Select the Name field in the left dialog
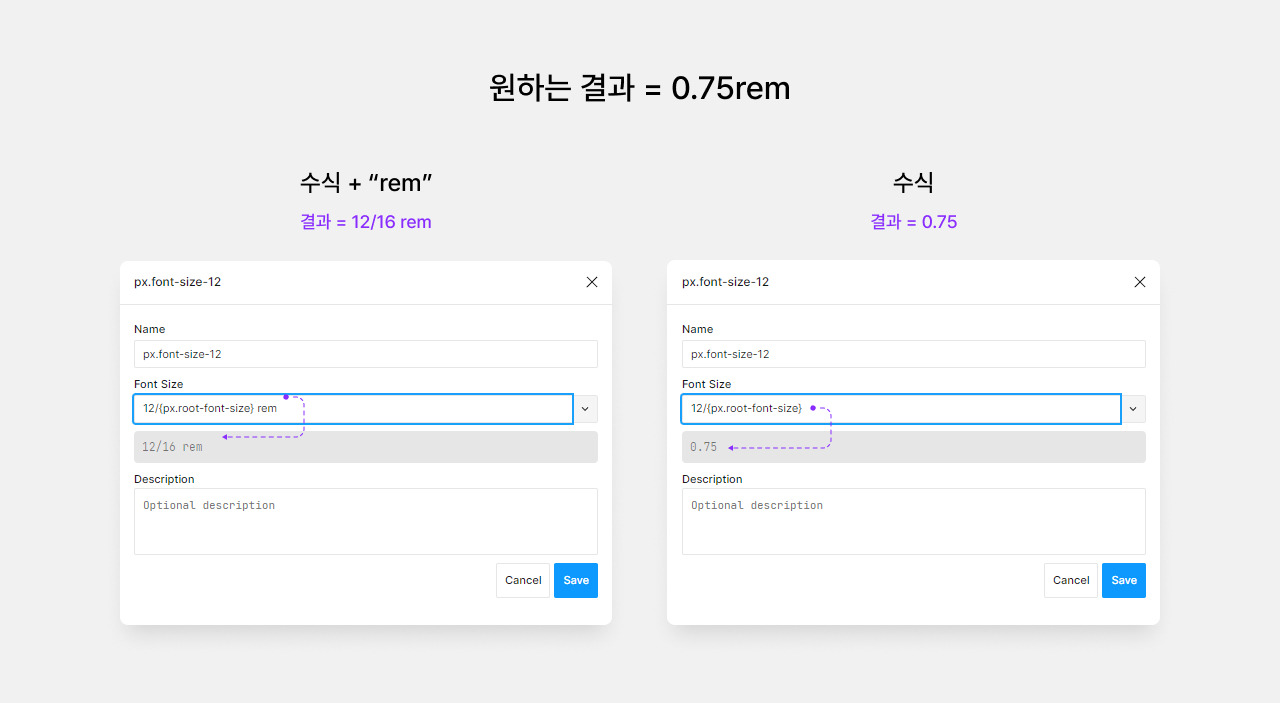The width and height of the screenshot is (1280, 703). [365, 354]
